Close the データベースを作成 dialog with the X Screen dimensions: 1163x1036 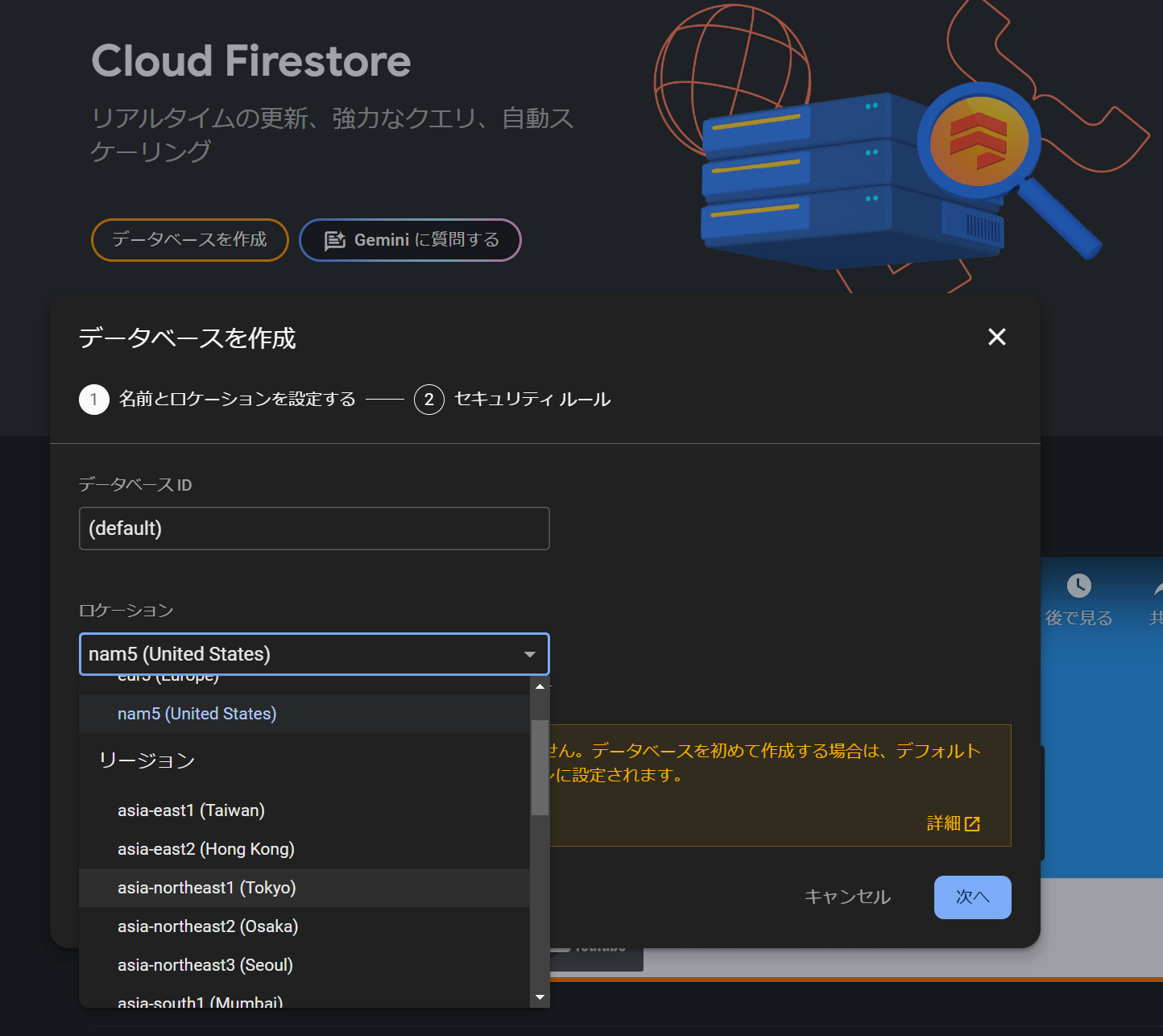[997, 337]
